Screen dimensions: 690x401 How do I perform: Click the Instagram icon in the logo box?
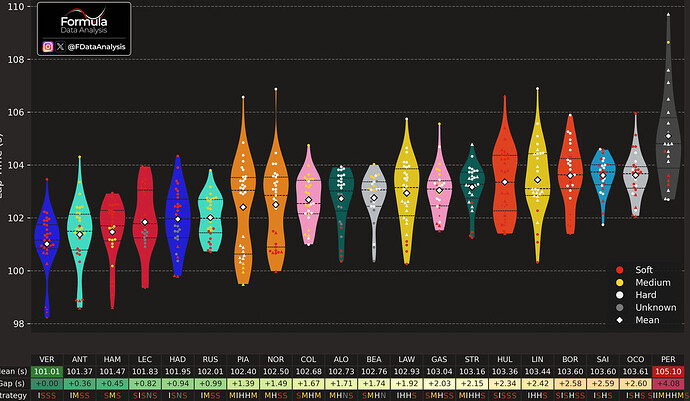48,47
